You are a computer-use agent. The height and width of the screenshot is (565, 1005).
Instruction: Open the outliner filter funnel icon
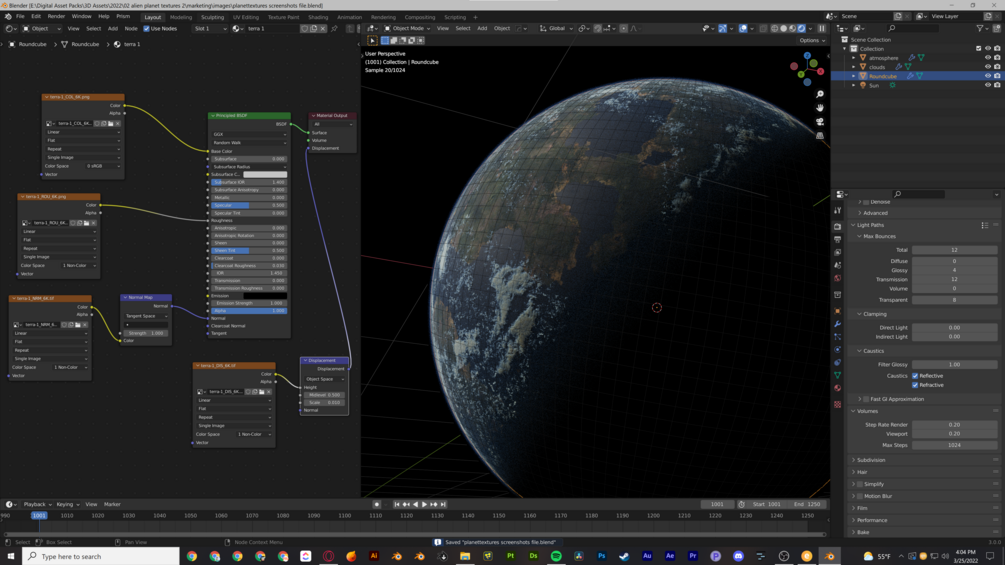pyautogui.click(x=980, y=28)
